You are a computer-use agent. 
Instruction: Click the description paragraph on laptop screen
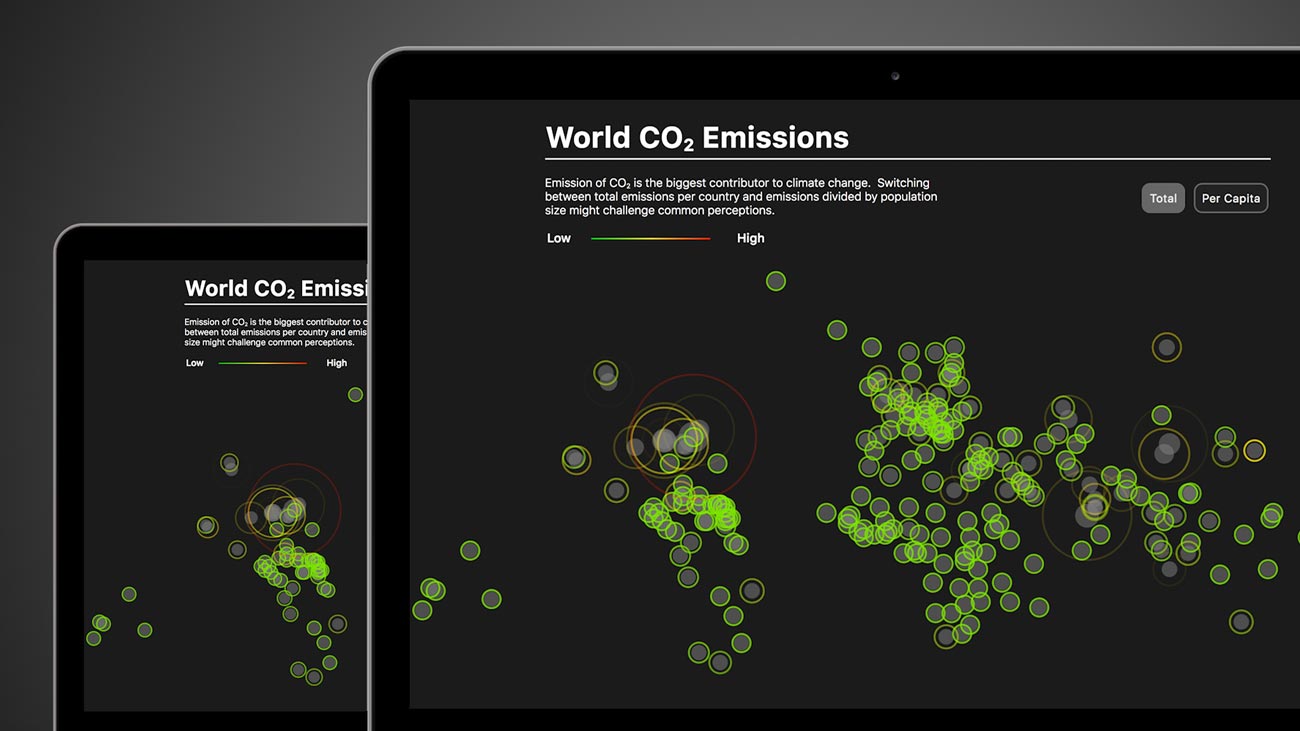pos(740,197)
